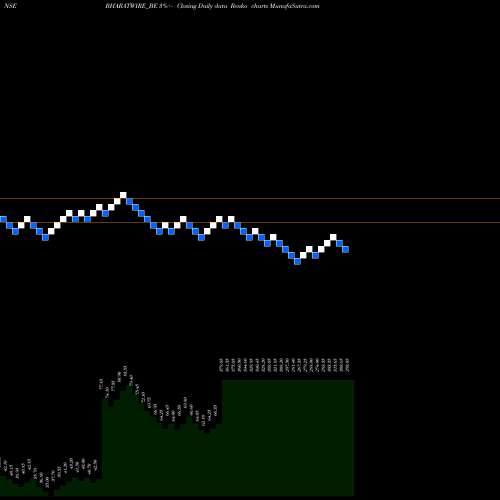Viewport: 500px width, 500px height.
Task: Click the lower orange horizontal level line
Action: coord(250,222)
